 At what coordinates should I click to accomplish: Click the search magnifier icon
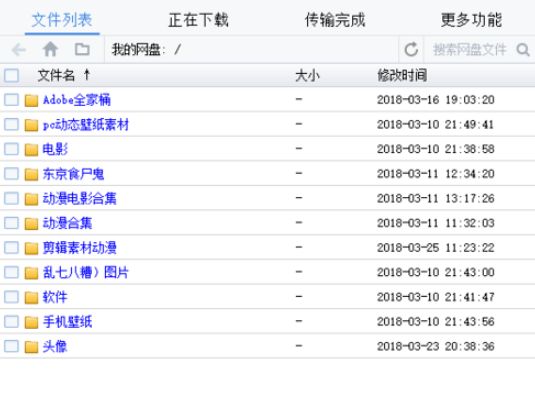(x=522, y=50)
